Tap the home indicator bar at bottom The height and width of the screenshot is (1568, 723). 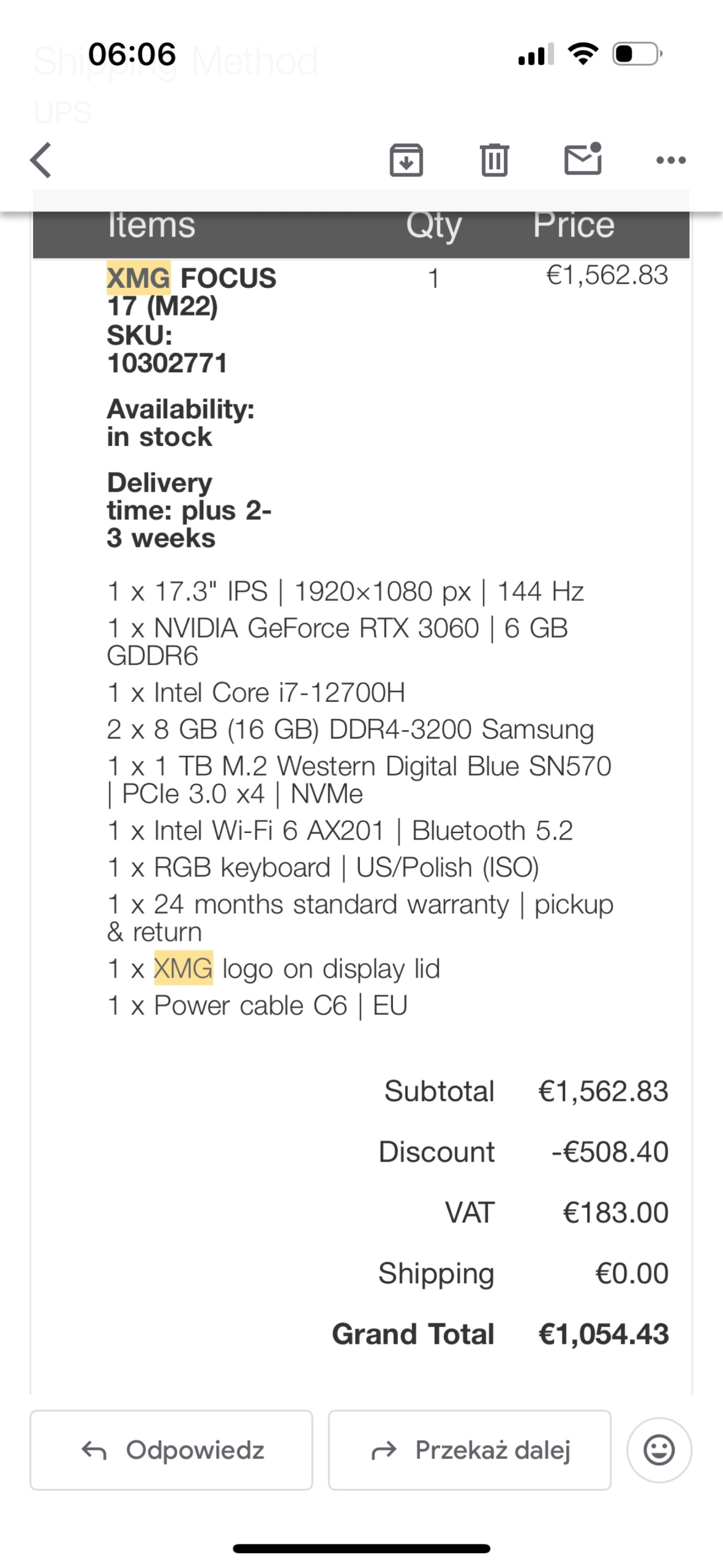click(x=361, y=1549)
